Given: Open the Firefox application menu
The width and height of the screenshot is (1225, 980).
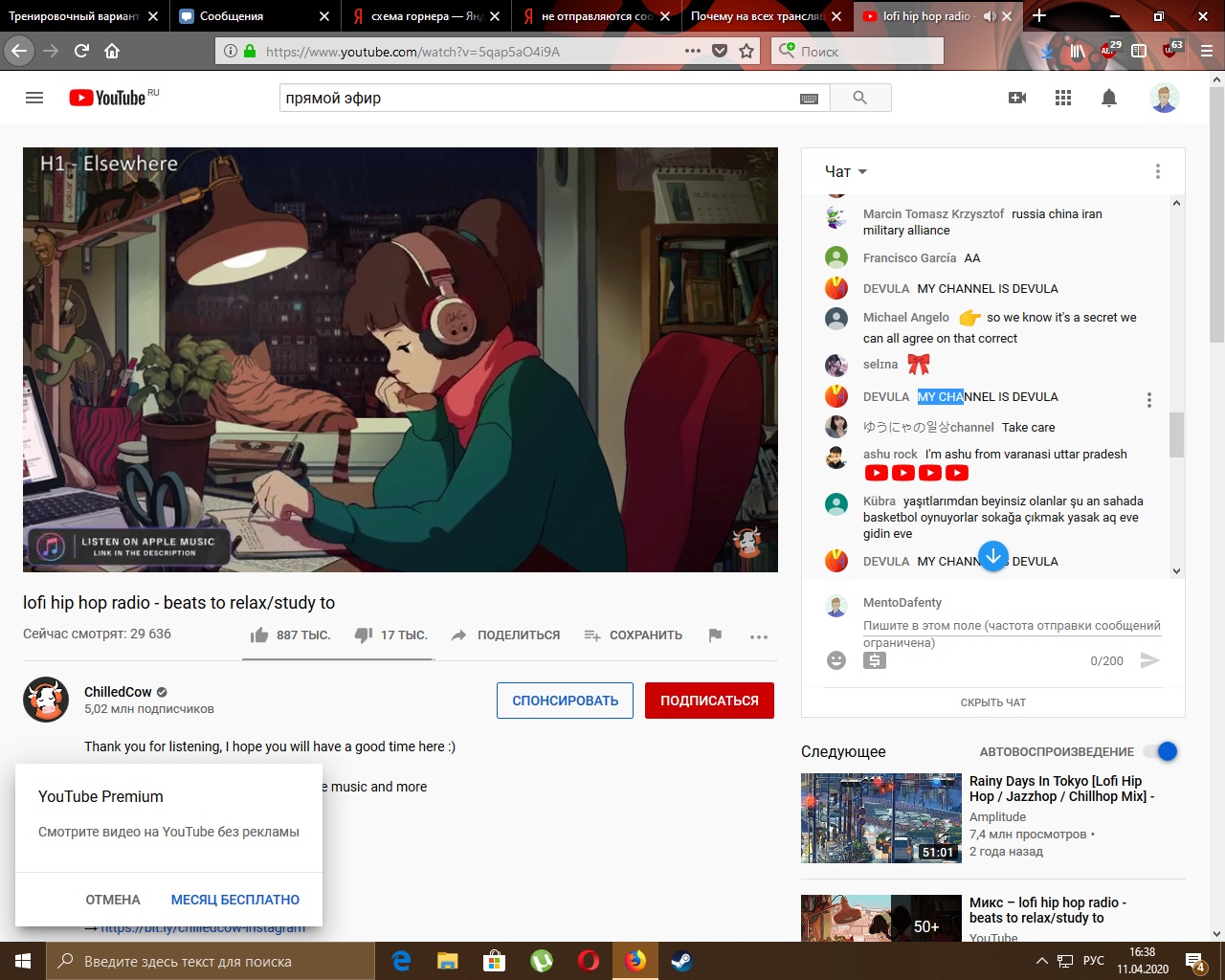Looking at the screenshot, I should [1207, 51].
